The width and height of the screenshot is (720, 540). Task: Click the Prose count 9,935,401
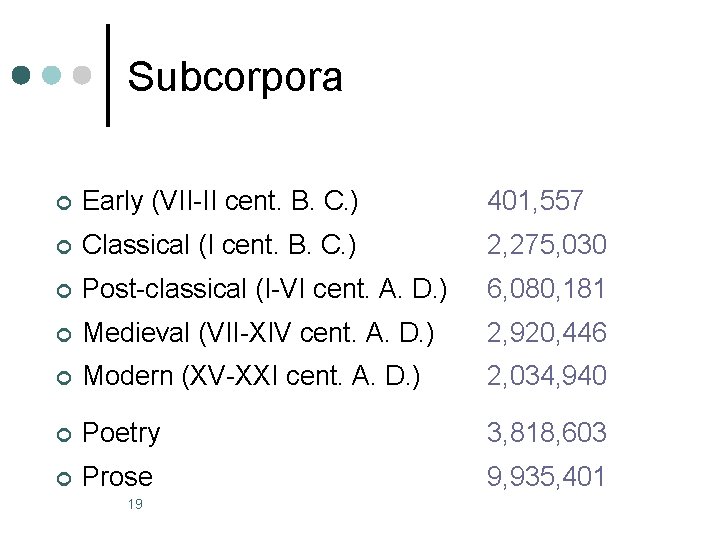[546, 477]
